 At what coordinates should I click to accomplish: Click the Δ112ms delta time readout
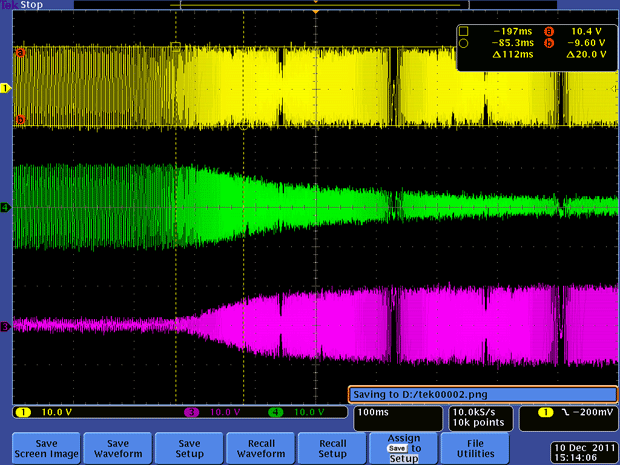tap(513, 54)
